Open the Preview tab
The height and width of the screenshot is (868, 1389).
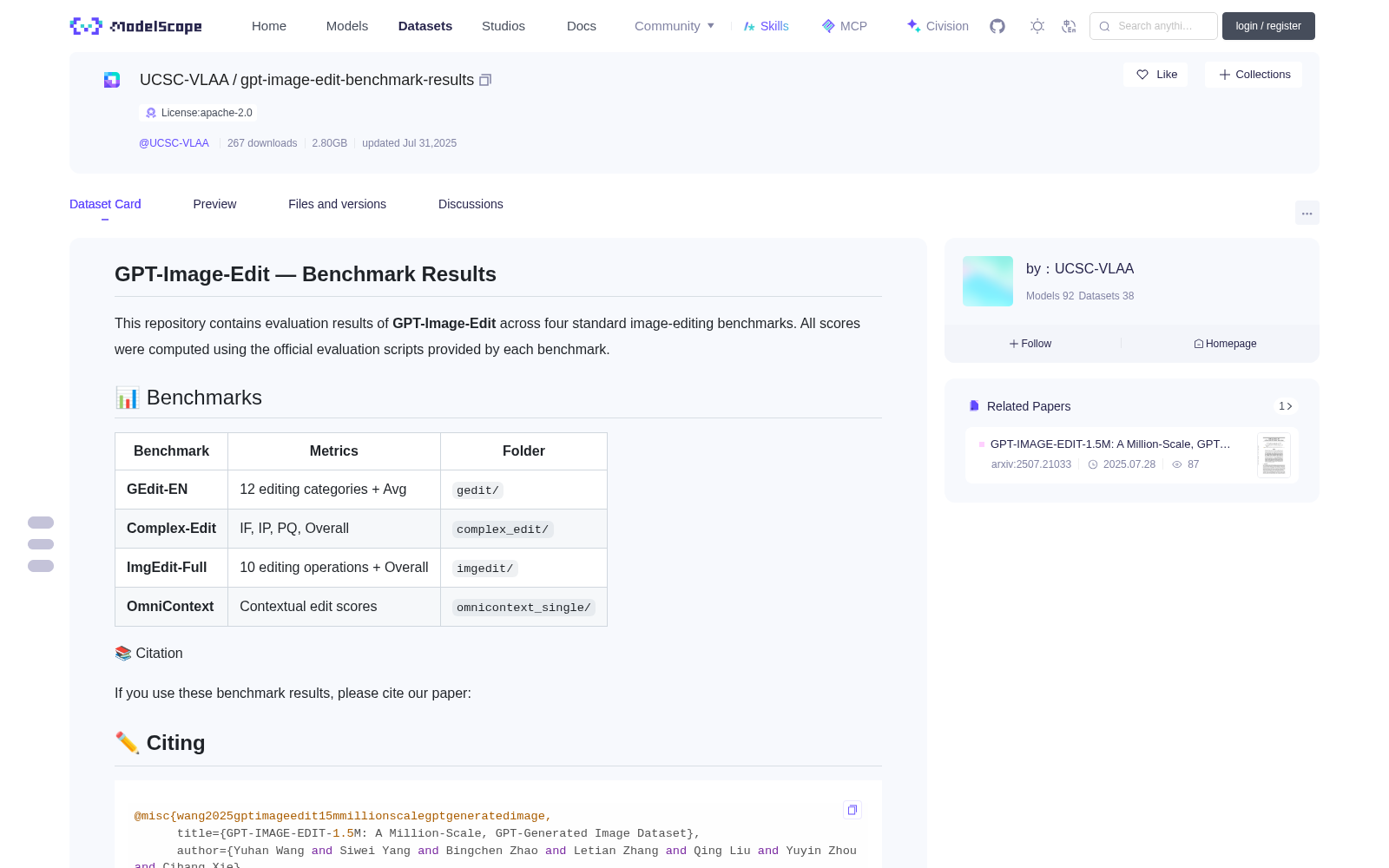pos(214,204)
